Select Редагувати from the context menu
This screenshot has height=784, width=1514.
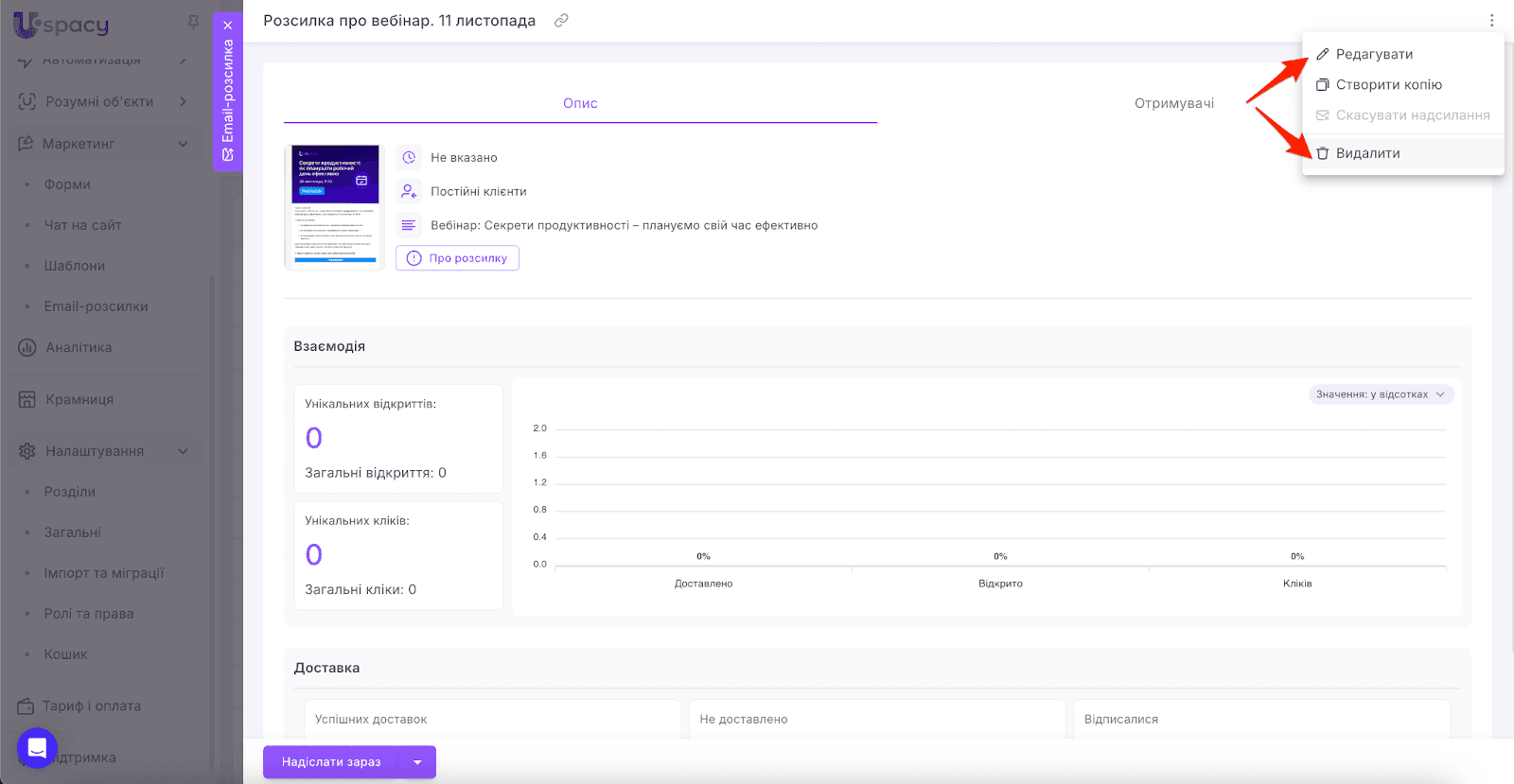pyautogui.click(x=1374, y=54)
